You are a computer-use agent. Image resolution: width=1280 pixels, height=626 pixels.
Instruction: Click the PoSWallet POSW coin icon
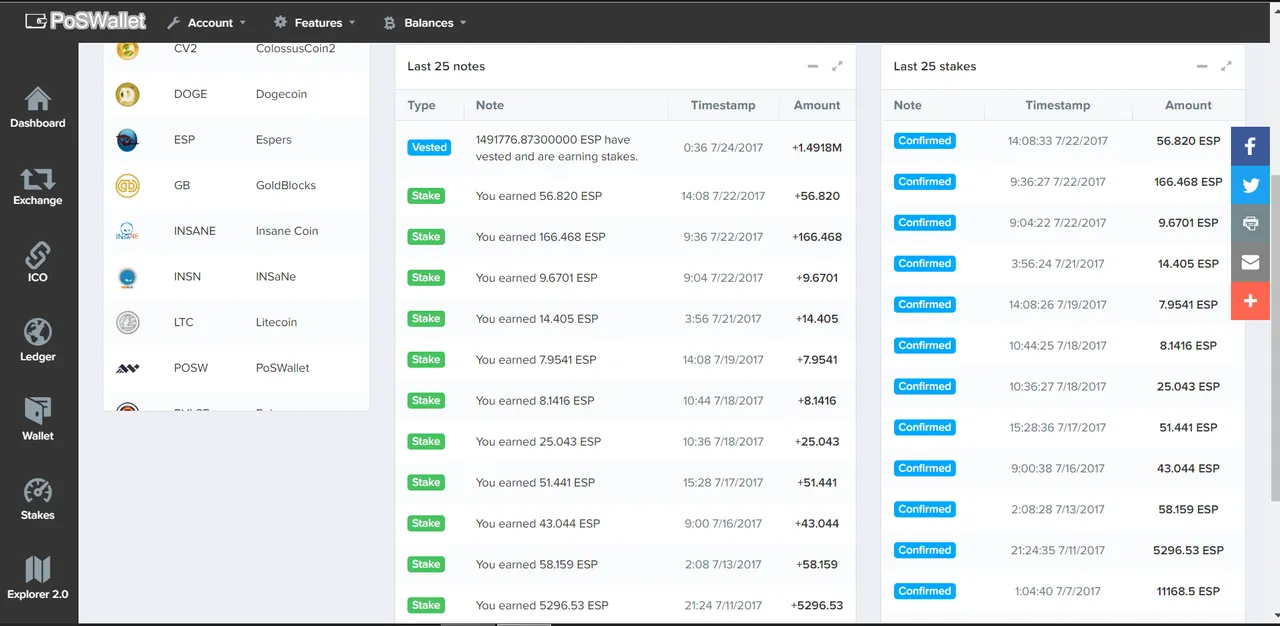pyautogui.click(x=127, y=368)
